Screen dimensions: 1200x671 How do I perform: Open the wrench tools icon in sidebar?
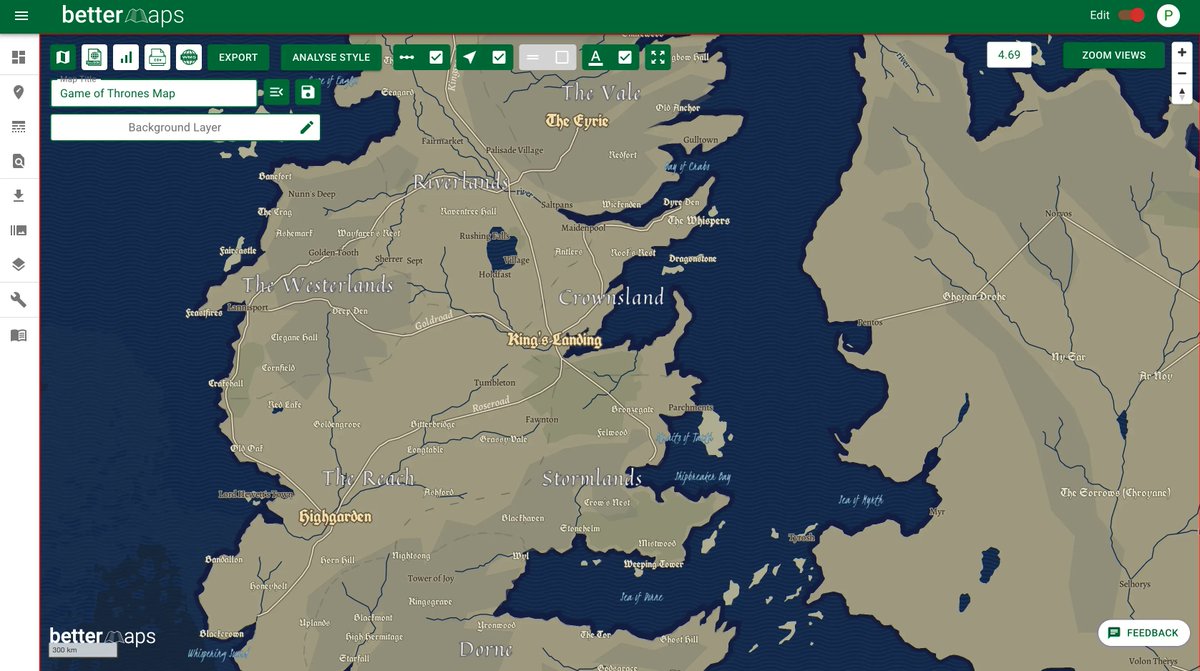pos(18,300)
